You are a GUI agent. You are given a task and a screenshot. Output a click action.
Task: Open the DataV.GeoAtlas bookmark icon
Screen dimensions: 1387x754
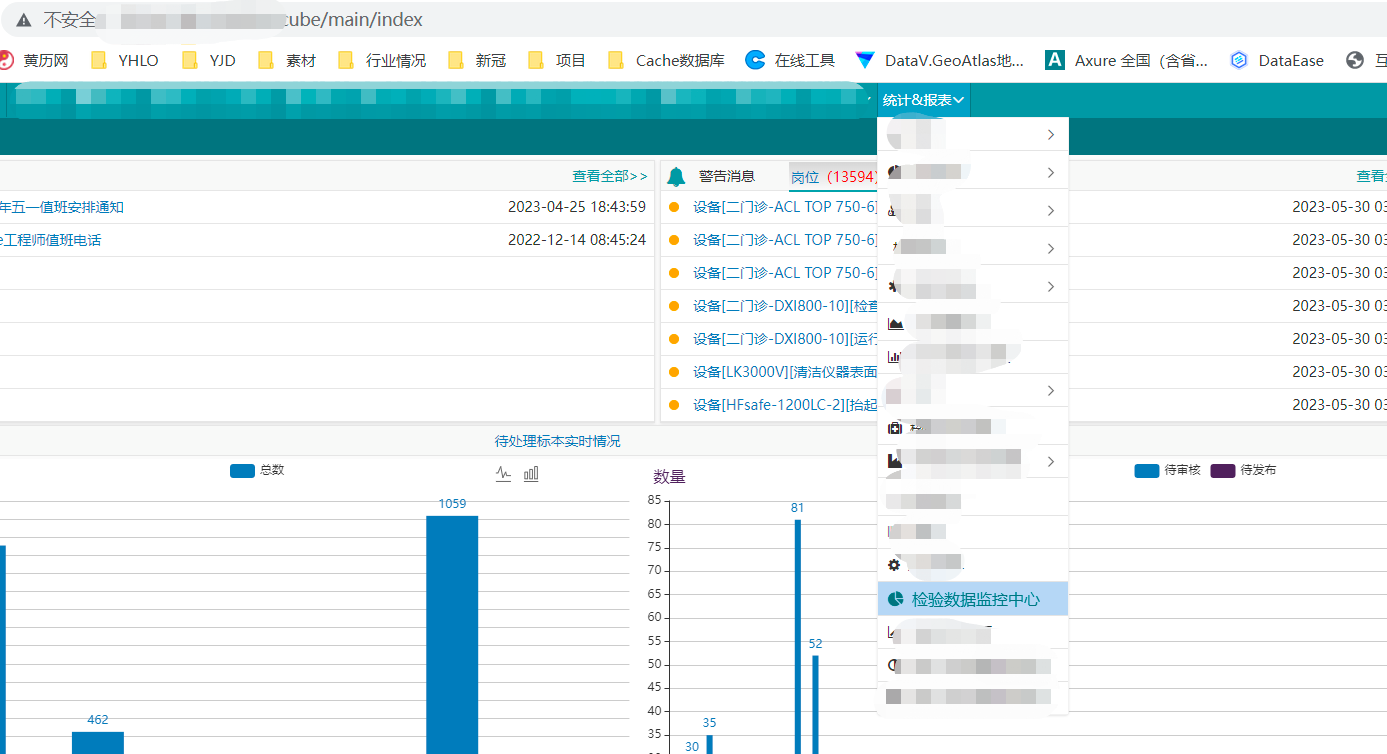point(865,61)
